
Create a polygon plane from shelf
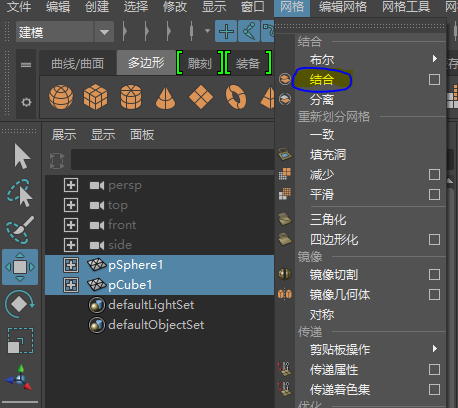(x=201, y=97)
